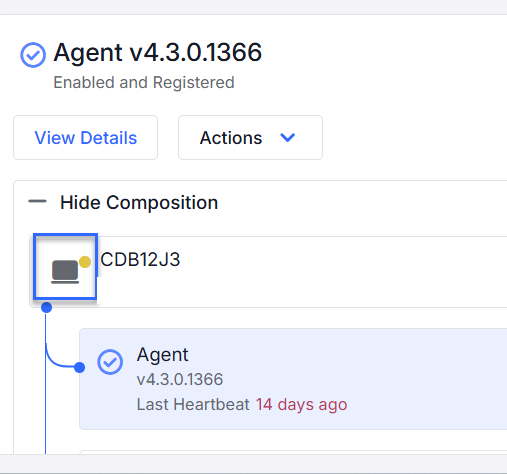Screen dimensions: 507x474
Task: Click the Agent v4.3.0.1366 page title
Action: click(x=158, y=53)
